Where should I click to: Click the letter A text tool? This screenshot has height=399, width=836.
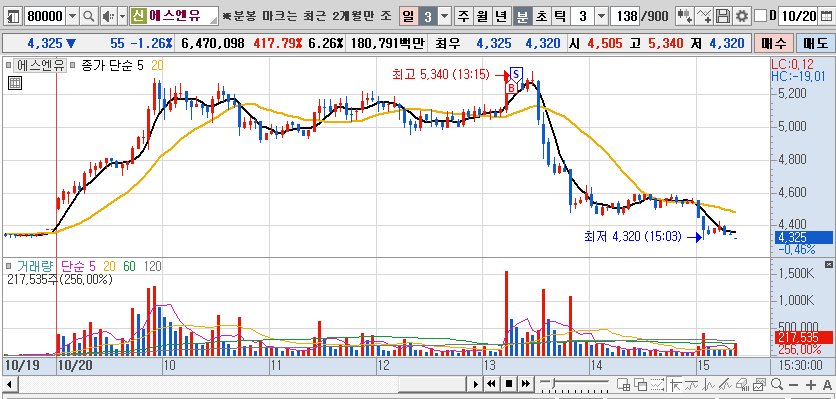coord(827,384)
